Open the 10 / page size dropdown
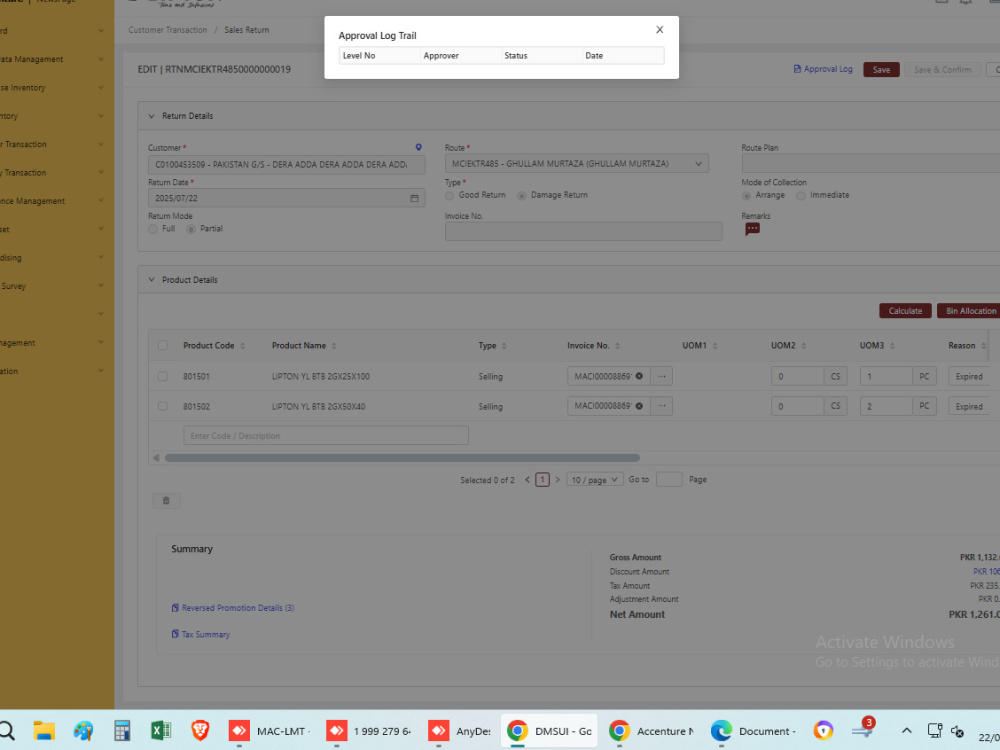Image resolution: width=1000 pixels, height=750 pixels. pos(594,480)
